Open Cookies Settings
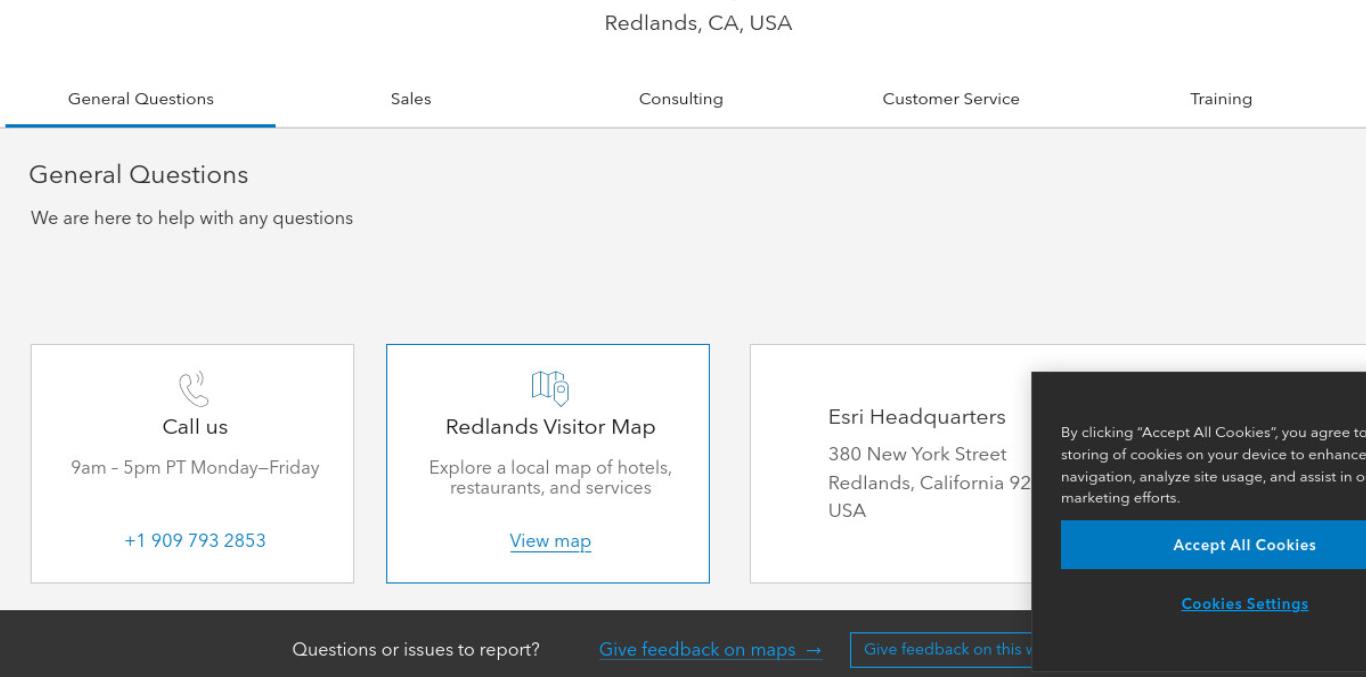This screenshot has height=677, width=1366. tap(1244, 604)
